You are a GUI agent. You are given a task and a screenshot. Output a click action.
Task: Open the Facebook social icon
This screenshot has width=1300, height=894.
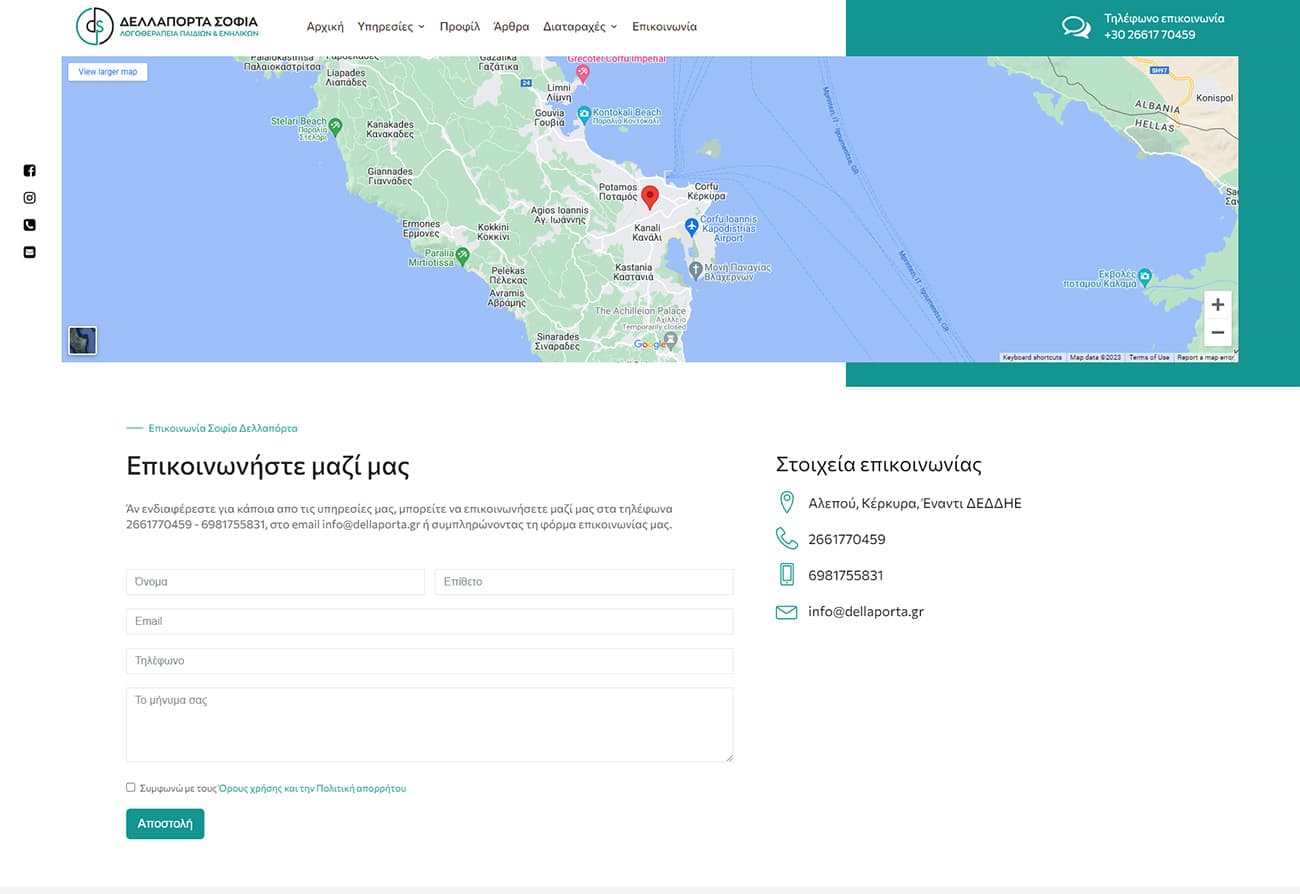[x=29, y=171]
